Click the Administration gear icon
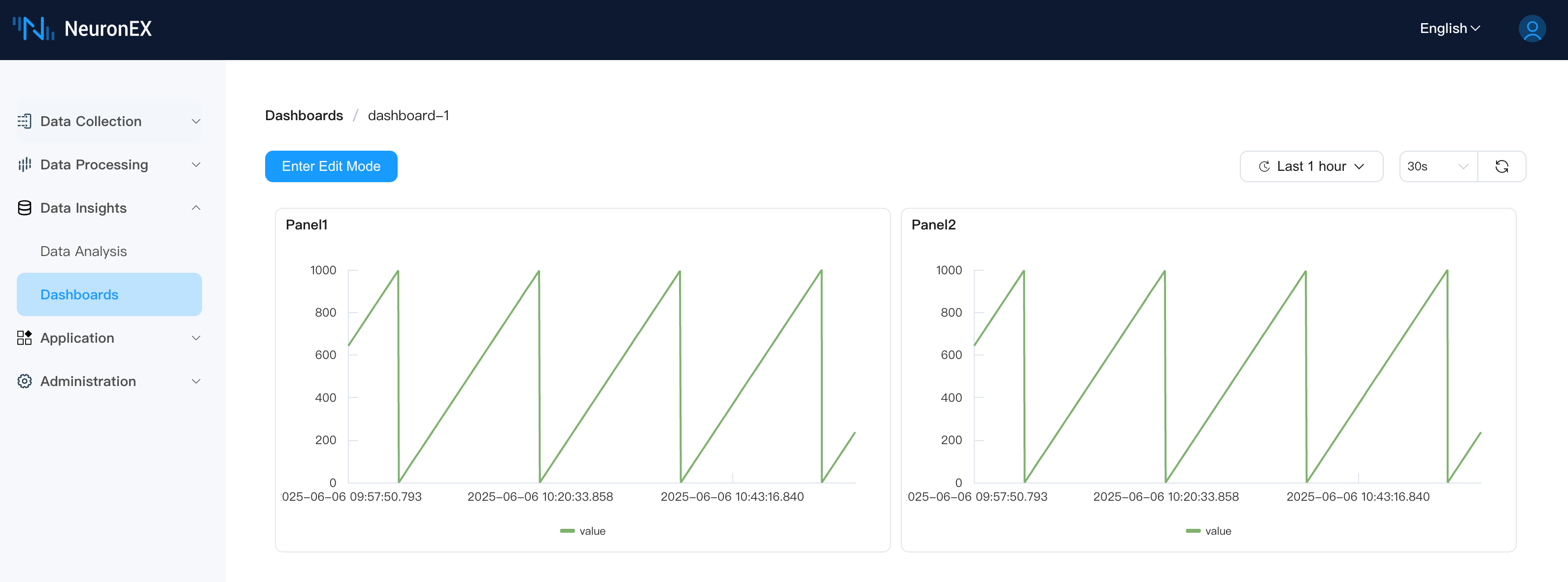 click(24, 381)
